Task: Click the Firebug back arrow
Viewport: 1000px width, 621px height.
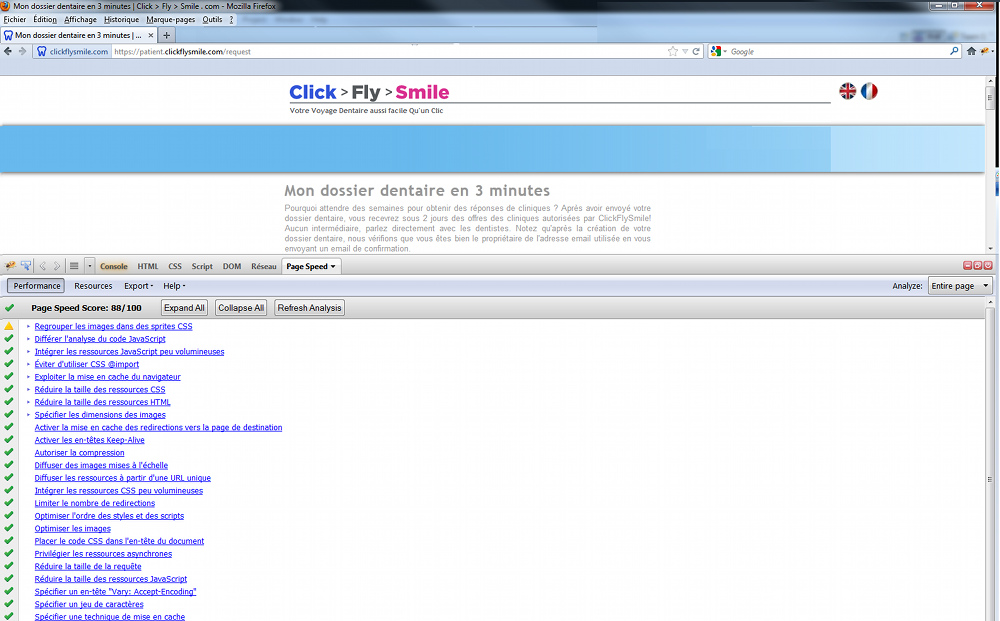Action: pos(43,266)
